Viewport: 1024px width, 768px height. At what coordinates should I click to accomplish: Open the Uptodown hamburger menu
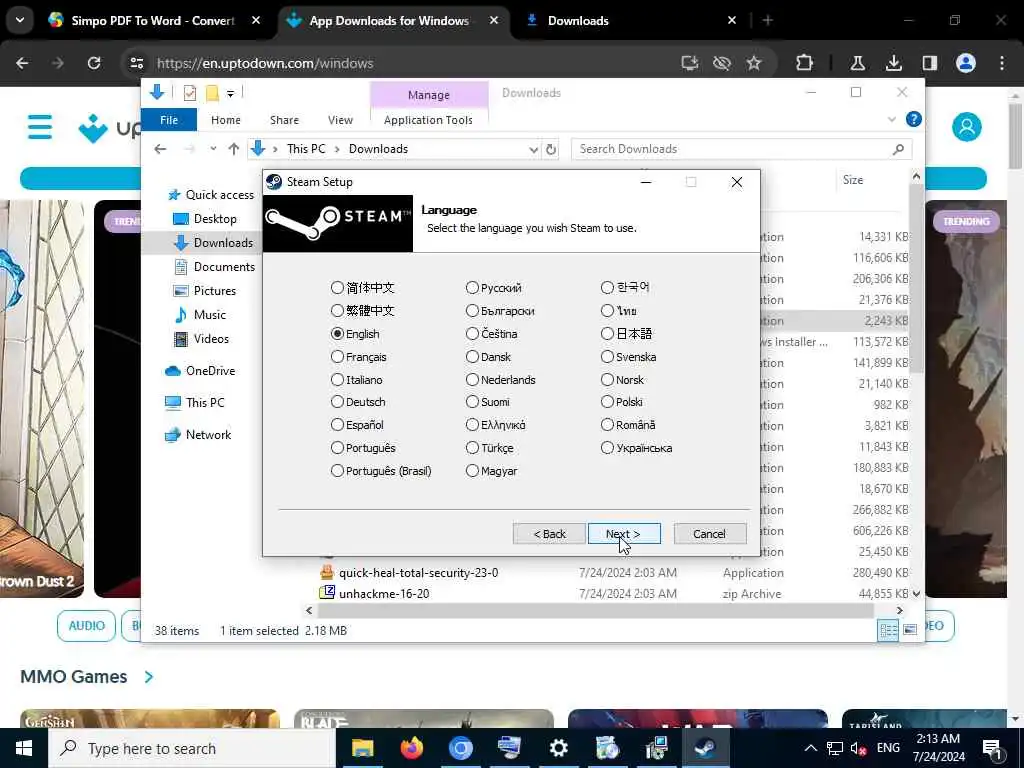(40, 127)
